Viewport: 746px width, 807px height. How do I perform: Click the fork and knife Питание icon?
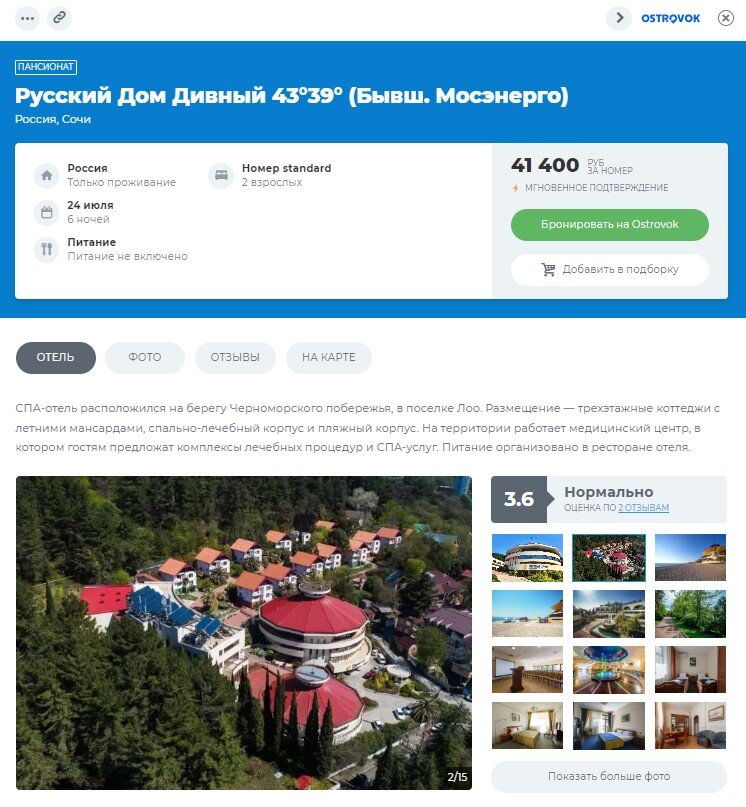47,249
